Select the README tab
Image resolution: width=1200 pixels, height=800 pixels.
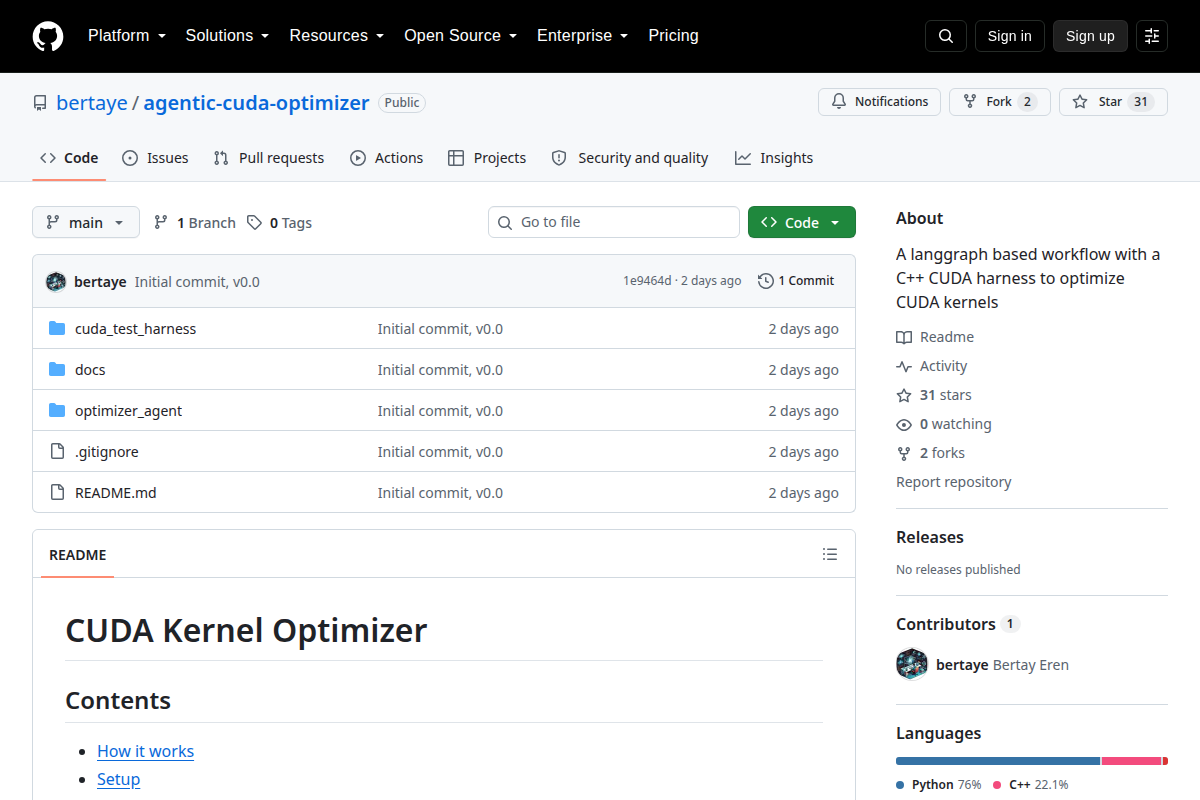click(x=78, y=555)
